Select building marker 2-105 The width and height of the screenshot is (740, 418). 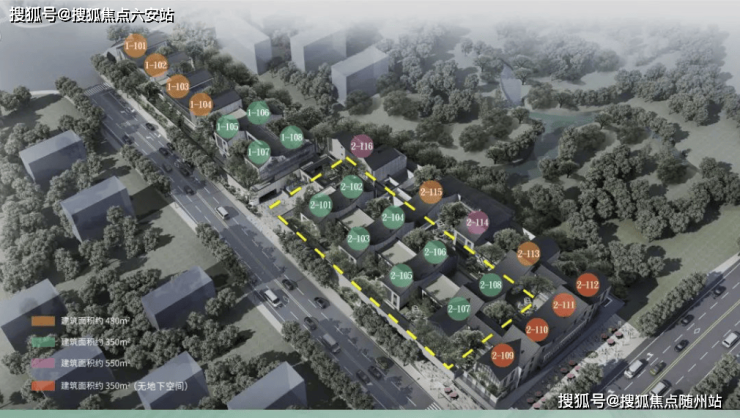pos(402,276)
